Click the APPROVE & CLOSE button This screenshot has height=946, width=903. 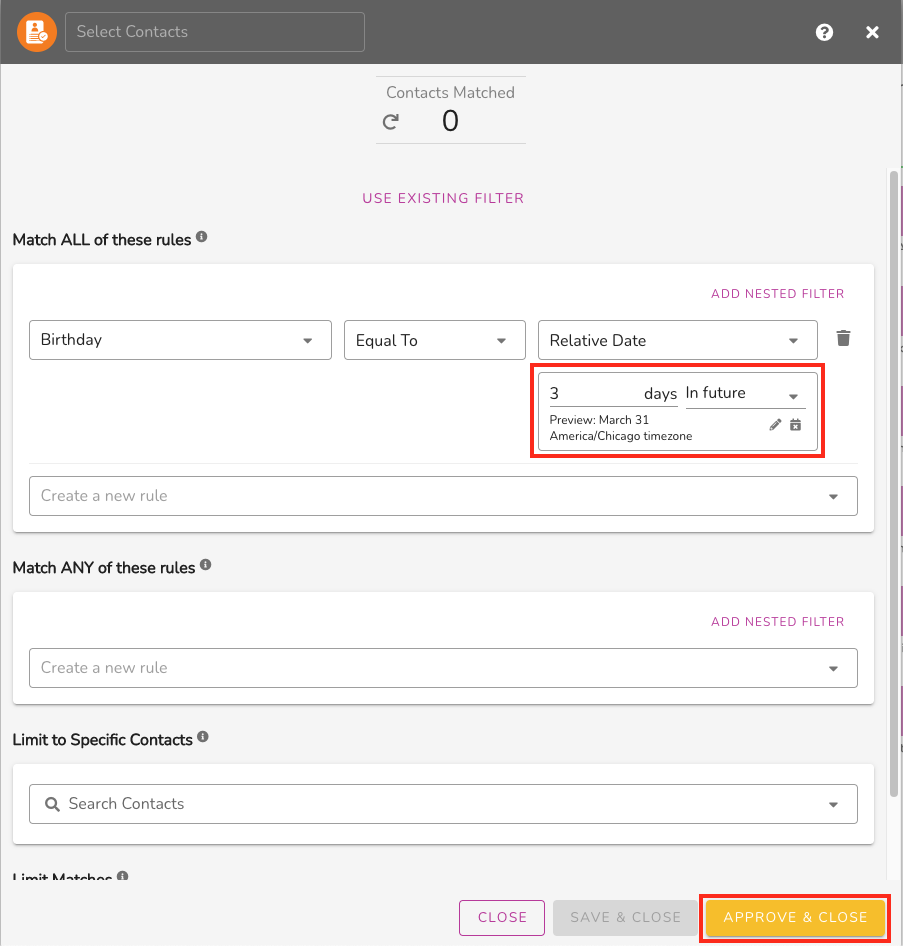click(795, 917)
